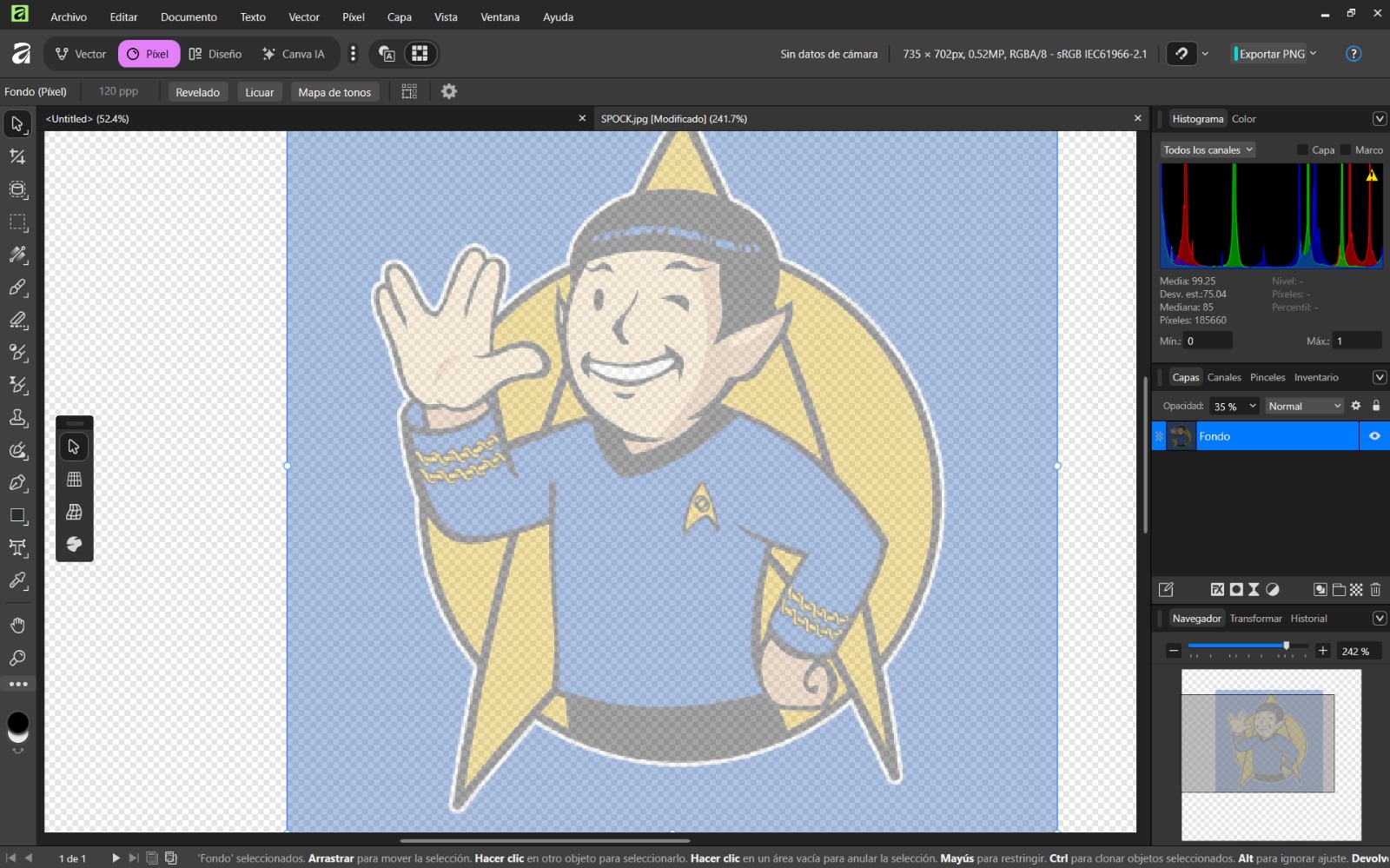Switch to the Canales tab

click(1225, 377)
